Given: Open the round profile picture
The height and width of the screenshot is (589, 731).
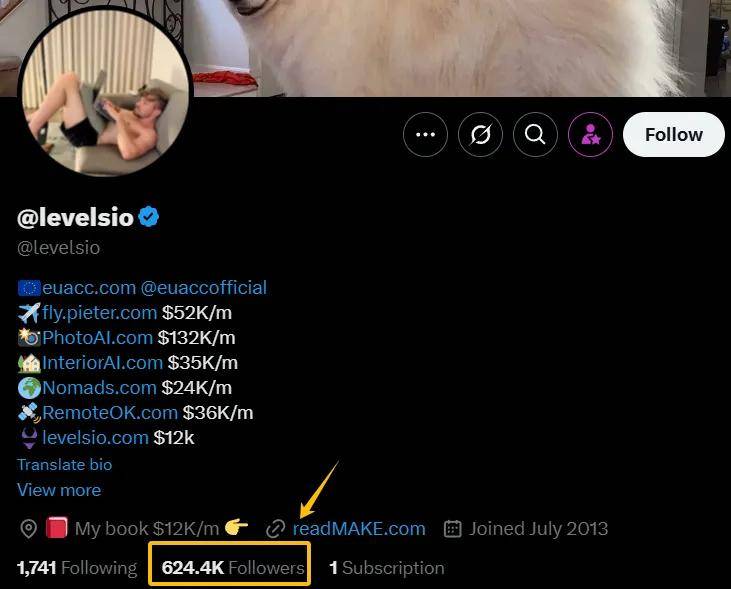Looking at the screenshot, I should point(105,92).
